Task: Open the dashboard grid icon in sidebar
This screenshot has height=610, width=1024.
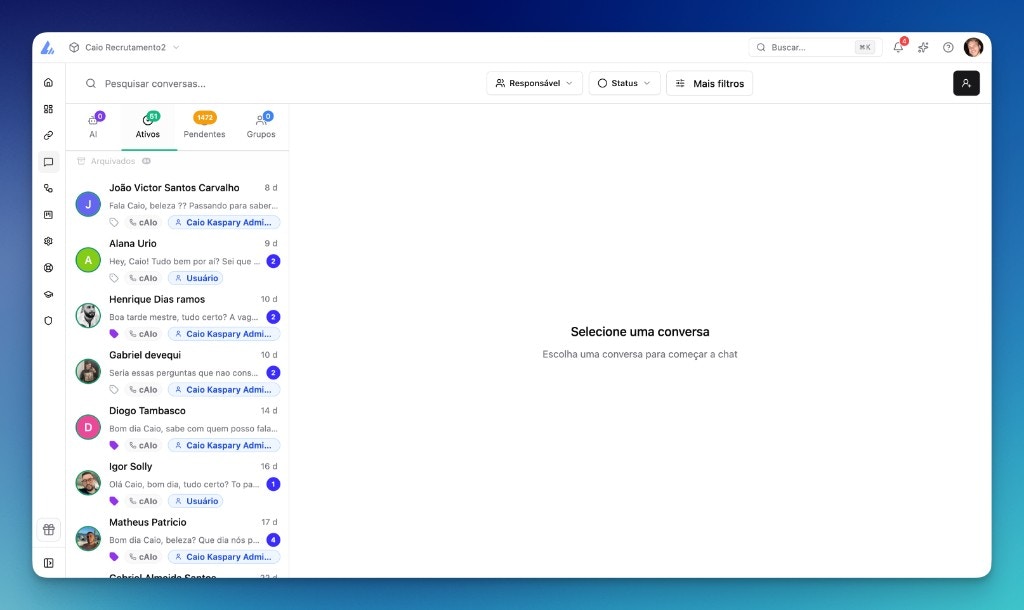Action: (x=48, y=108)
